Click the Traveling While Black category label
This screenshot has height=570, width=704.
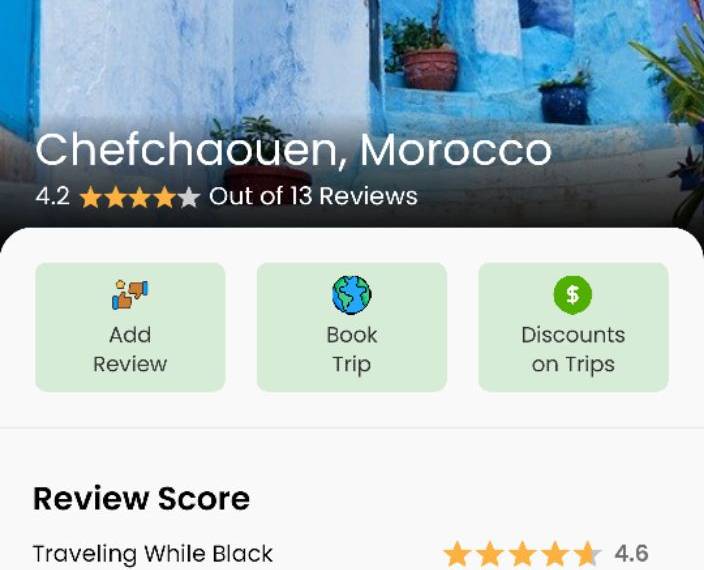(x=153, y=554)
